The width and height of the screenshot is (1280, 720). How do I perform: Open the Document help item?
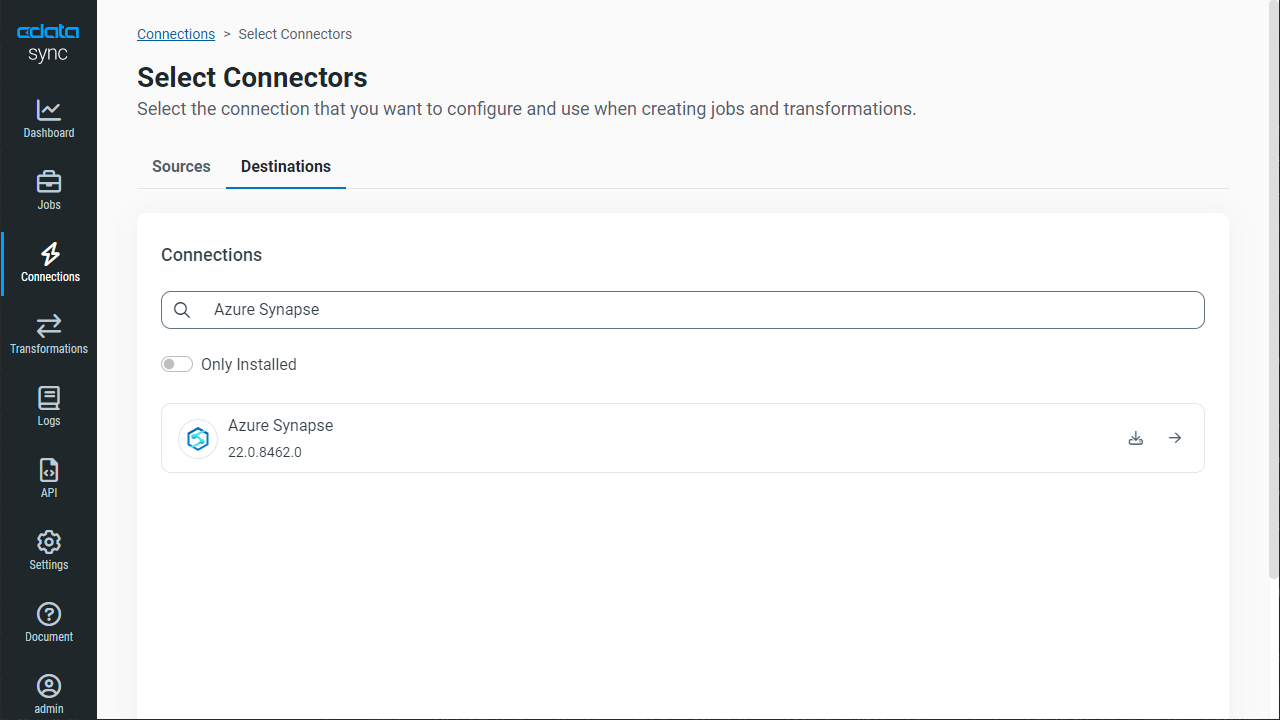pos(48,623)
